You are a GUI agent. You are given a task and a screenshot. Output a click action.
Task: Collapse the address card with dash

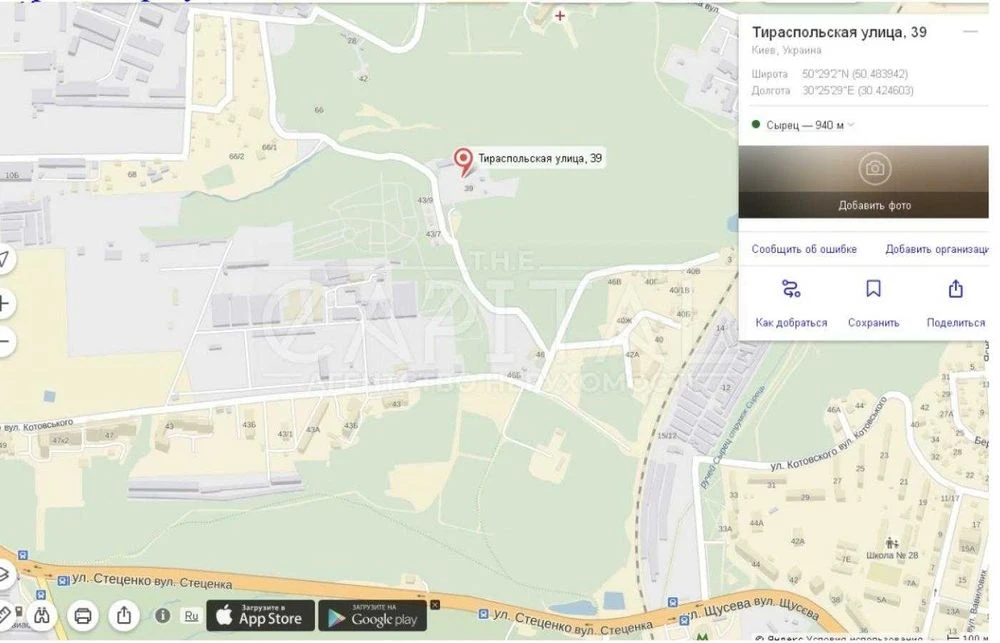(970, 31)
